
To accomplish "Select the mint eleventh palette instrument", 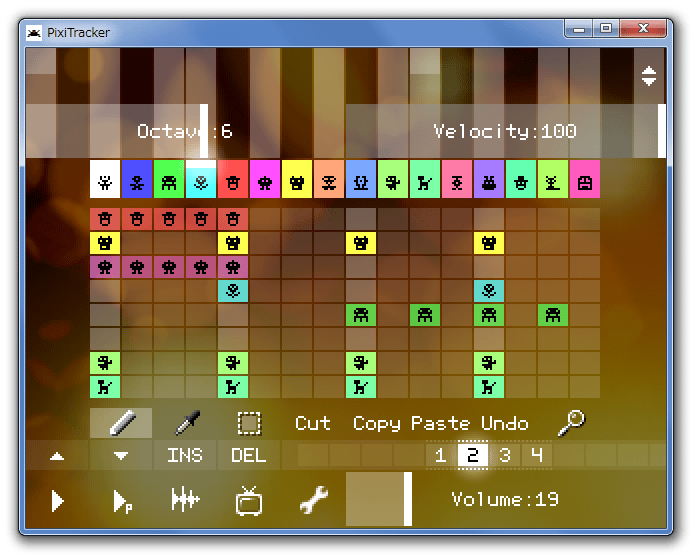I will click(x=425, y=179).
